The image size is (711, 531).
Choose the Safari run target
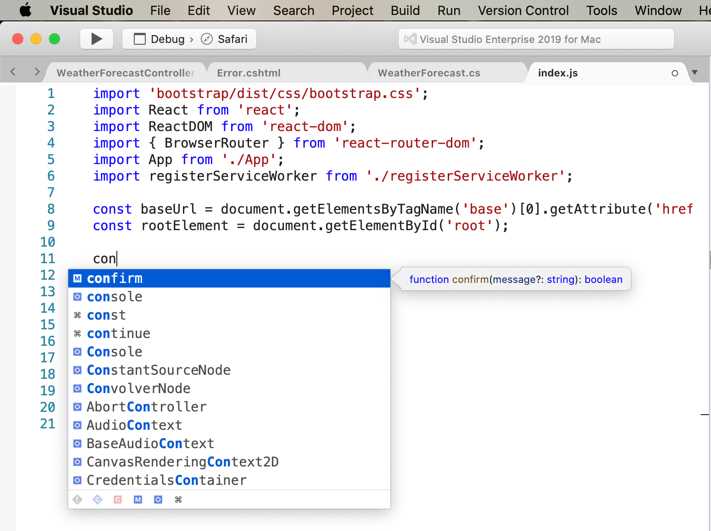(224, 39)
